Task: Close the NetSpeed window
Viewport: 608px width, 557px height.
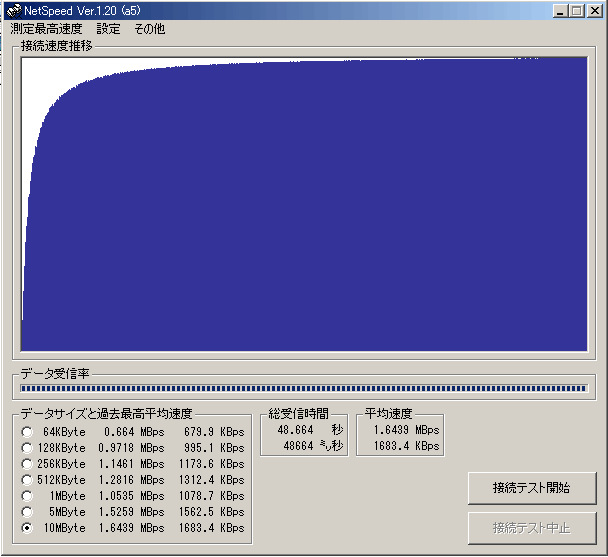Action: [594, 11]
